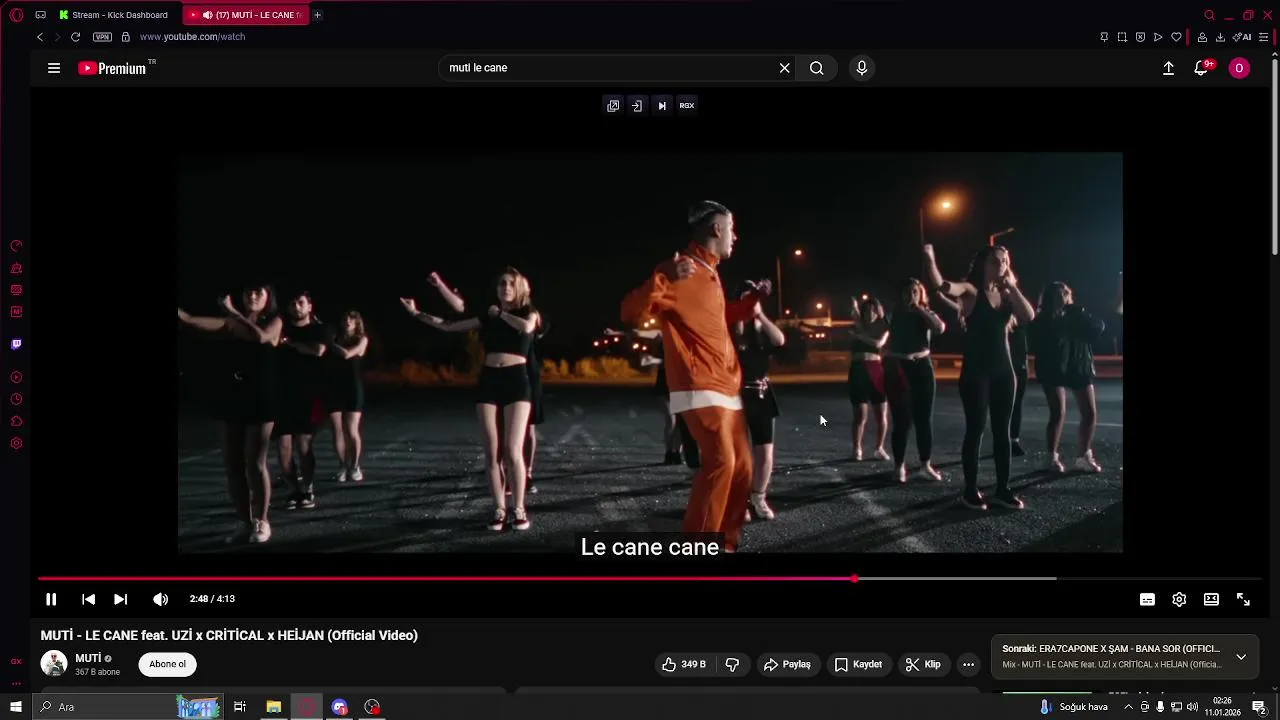Click the RGX button above the video
This screenshot has height=720, width=1280.
687,105
